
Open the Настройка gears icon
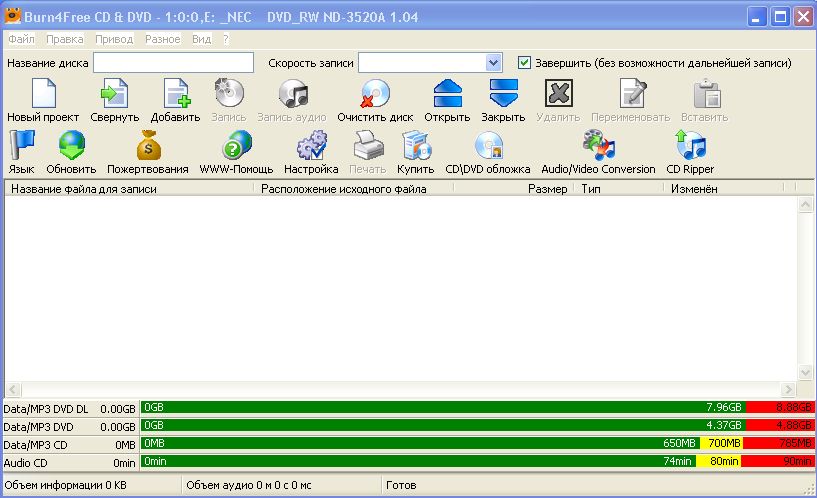312,145
